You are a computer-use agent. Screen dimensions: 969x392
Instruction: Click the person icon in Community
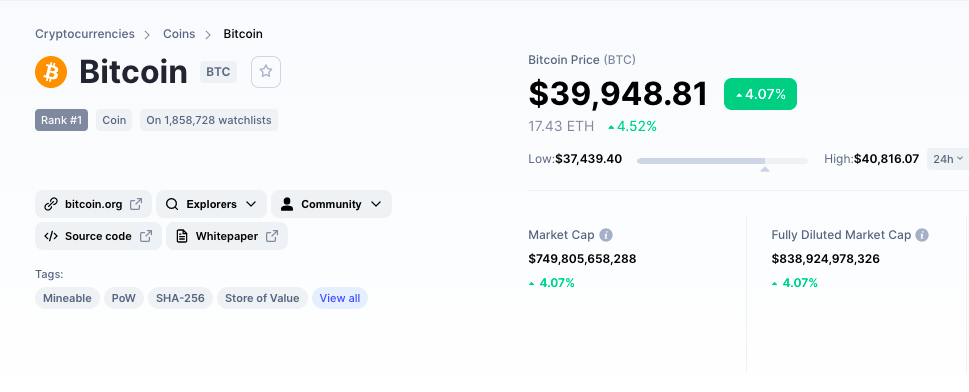(287, 204)
